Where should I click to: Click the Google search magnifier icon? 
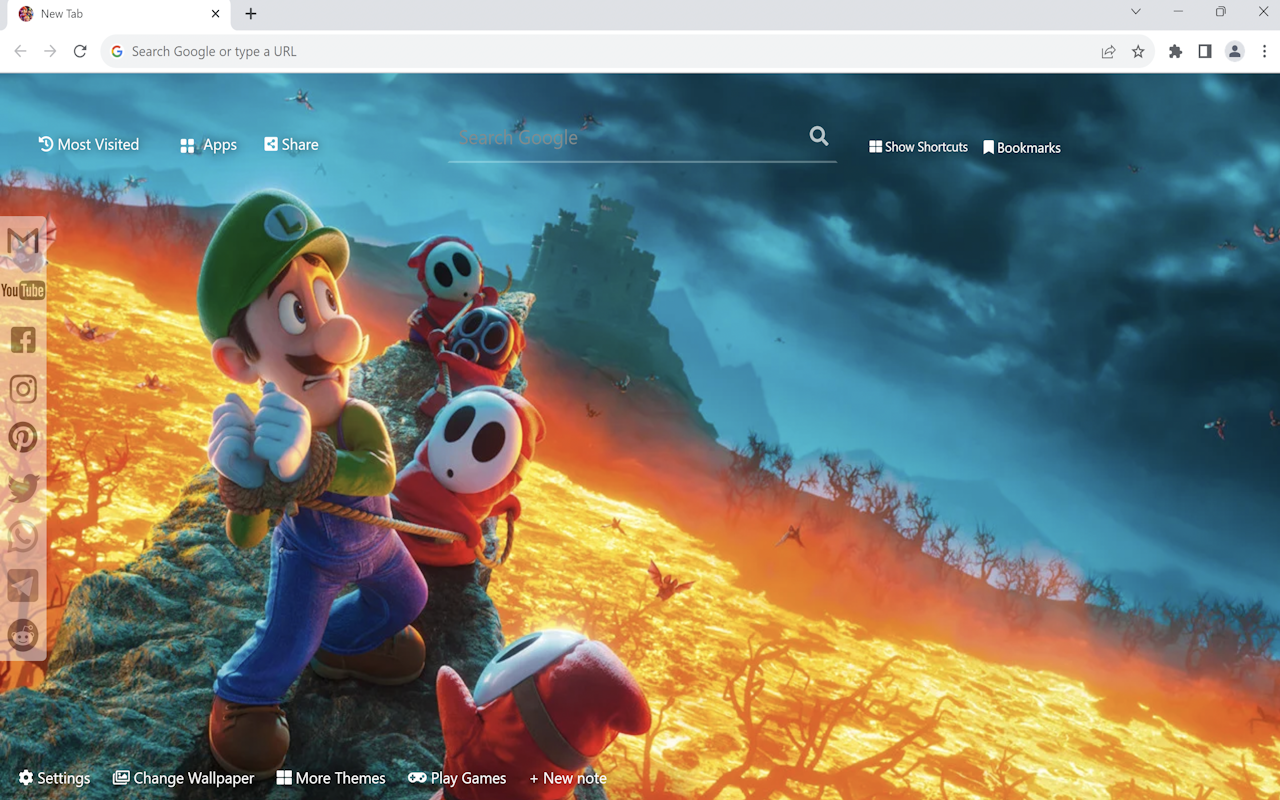(x=819, y=136)
